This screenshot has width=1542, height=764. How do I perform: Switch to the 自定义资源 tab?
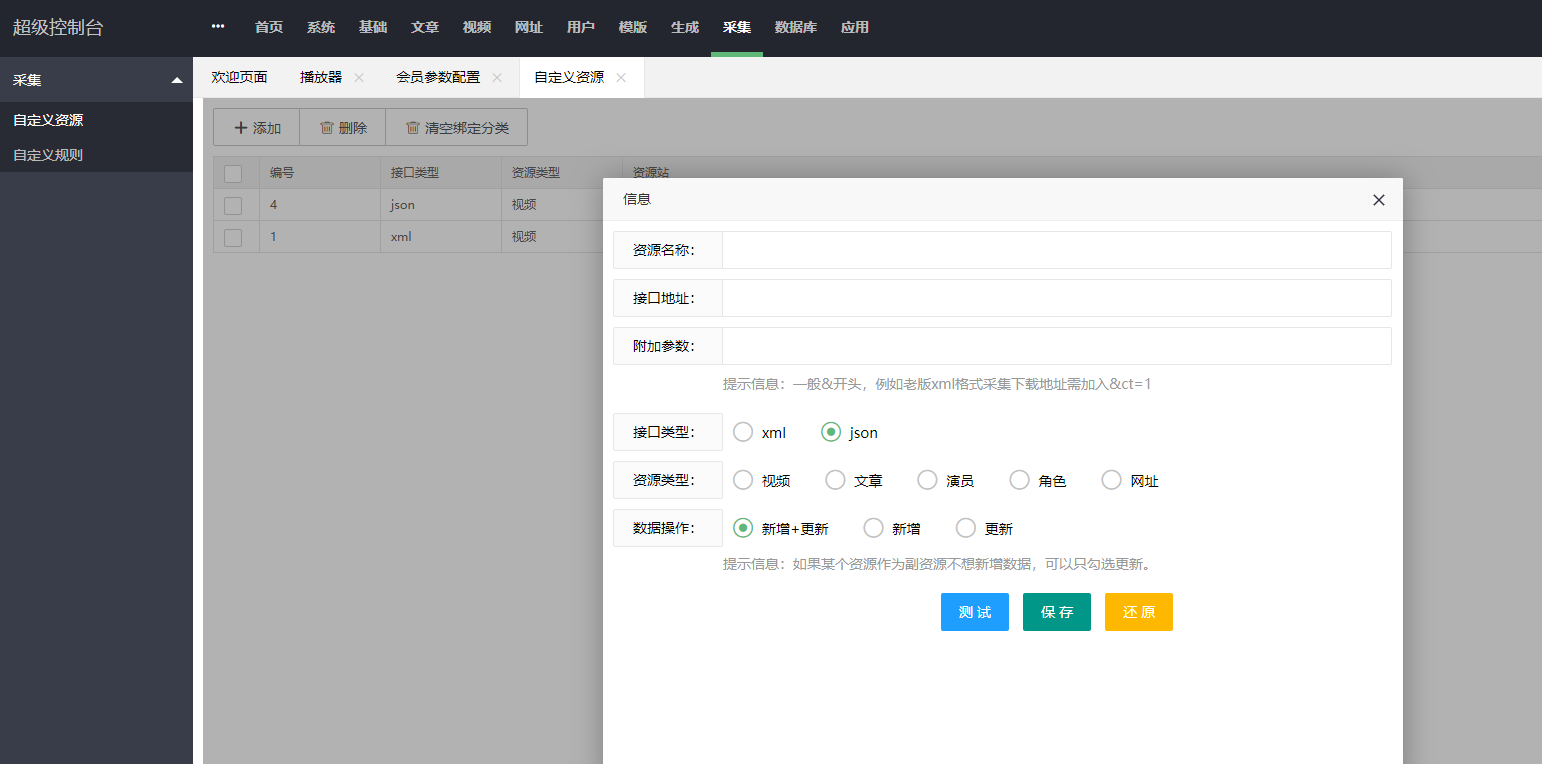coord(569,77)
